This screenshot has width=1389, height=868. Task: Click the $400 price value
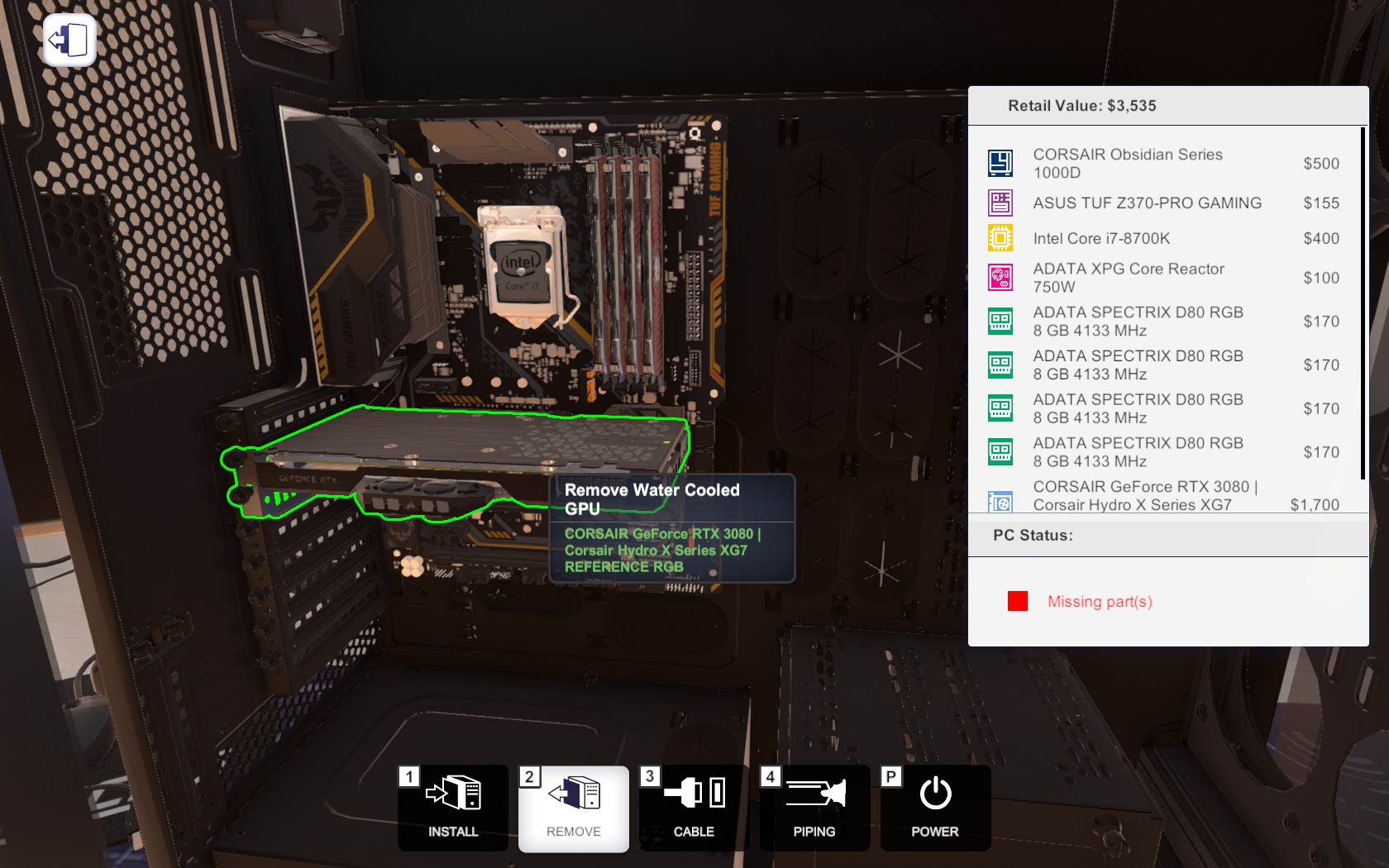[1321, 238]
